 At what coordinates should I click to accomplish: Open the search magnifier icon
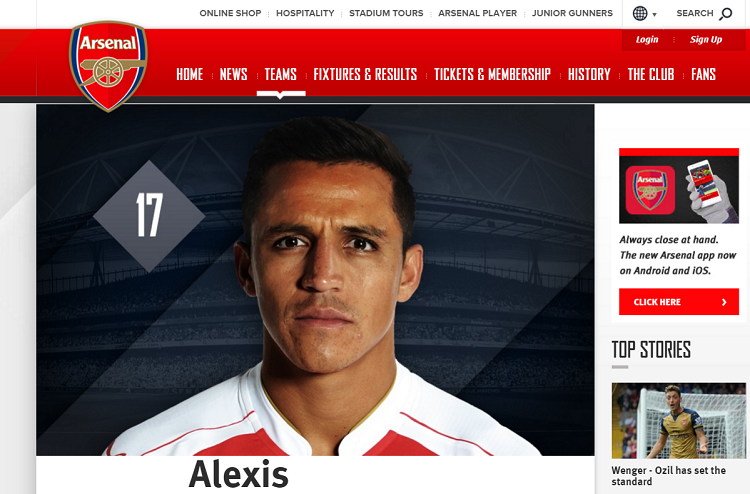(726, 14)
